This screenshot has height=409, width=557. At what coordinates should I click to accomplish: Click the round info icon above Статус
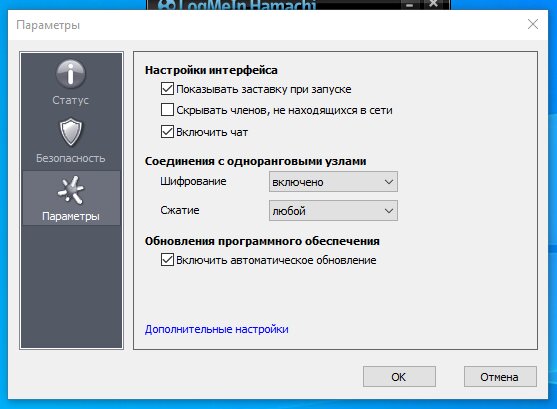[x=70, y=74]
